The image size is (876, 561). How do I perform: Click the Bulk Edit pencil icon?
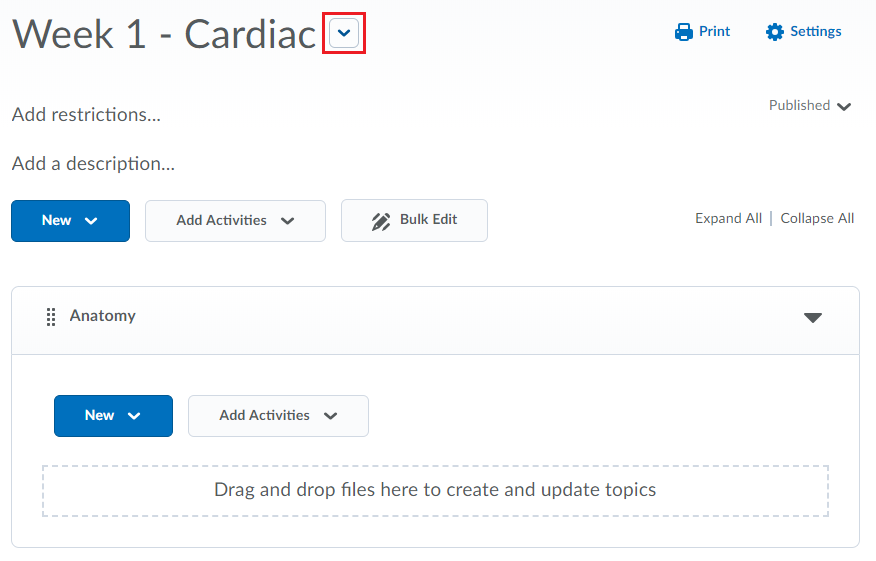pos(380,221)
